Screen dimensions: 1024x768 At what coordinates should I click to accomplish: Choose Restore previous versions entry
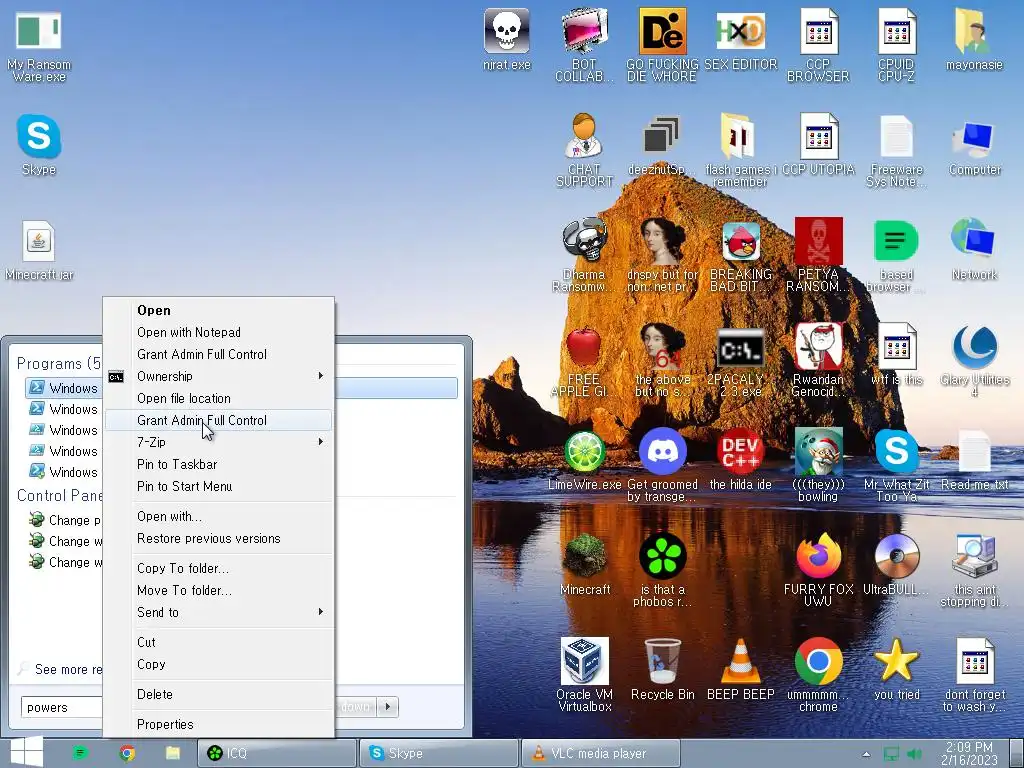click(218, 539)
